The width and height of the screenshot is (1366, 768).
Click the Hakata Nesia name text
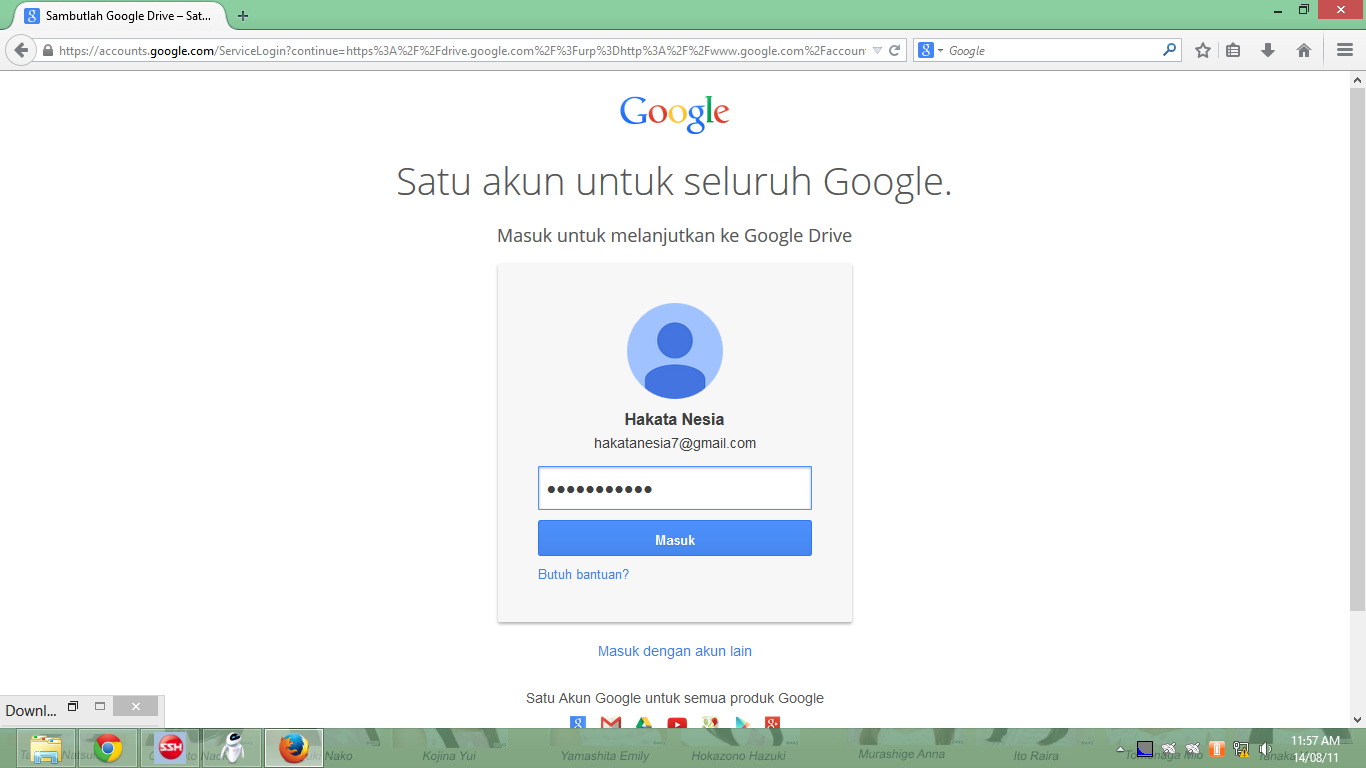(x=674, y=419)
